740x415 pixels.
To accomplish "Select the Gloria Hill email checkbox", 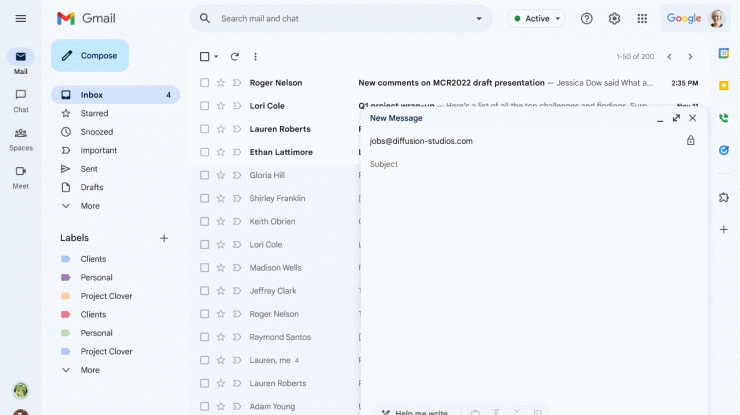I will 204,175.
